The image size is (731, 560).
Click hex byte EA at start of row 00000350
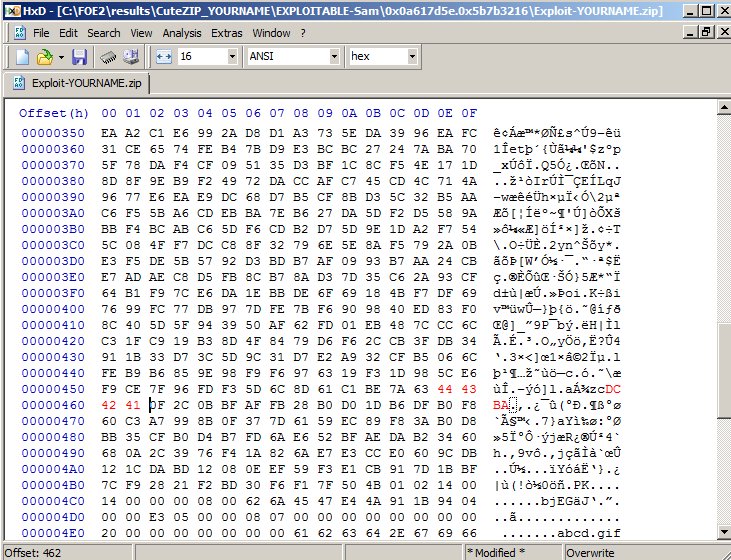[109, 133]
